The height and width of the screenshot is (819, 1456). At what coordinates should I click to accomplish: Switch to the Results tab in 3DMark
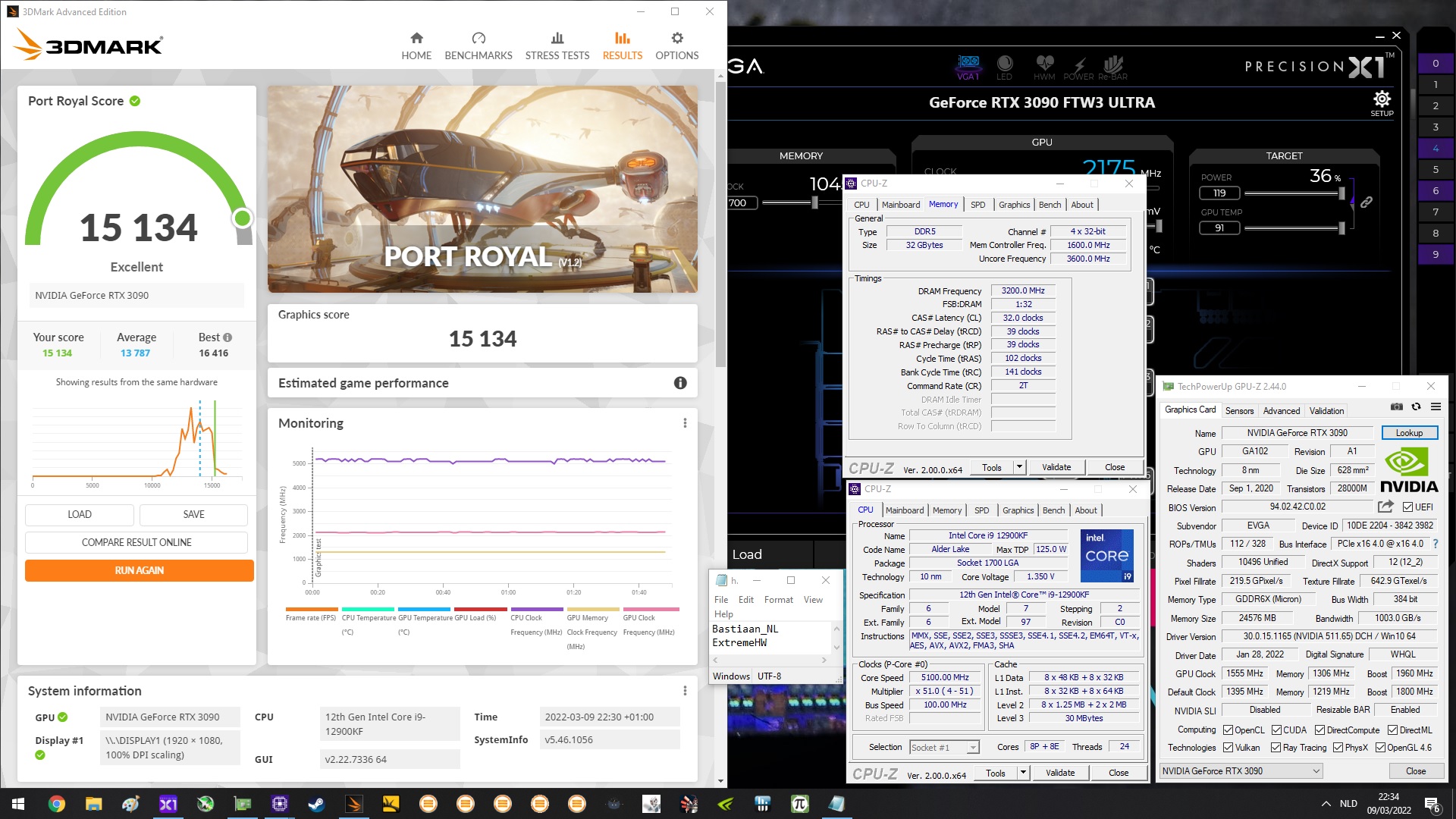coord(623,46)
